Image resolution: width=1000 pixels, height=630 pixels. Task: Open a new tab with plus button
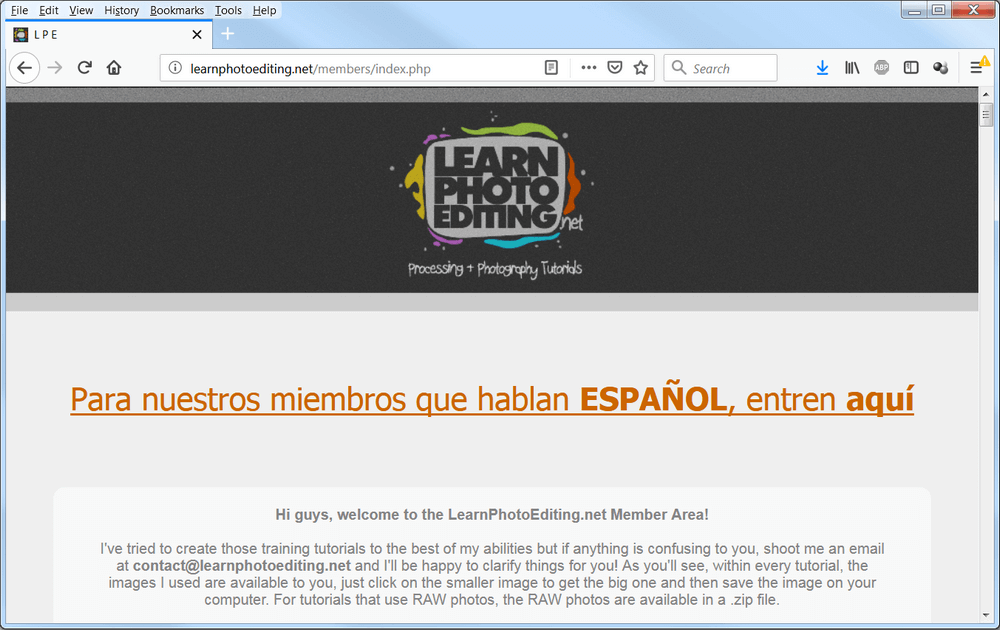[228, 34]
